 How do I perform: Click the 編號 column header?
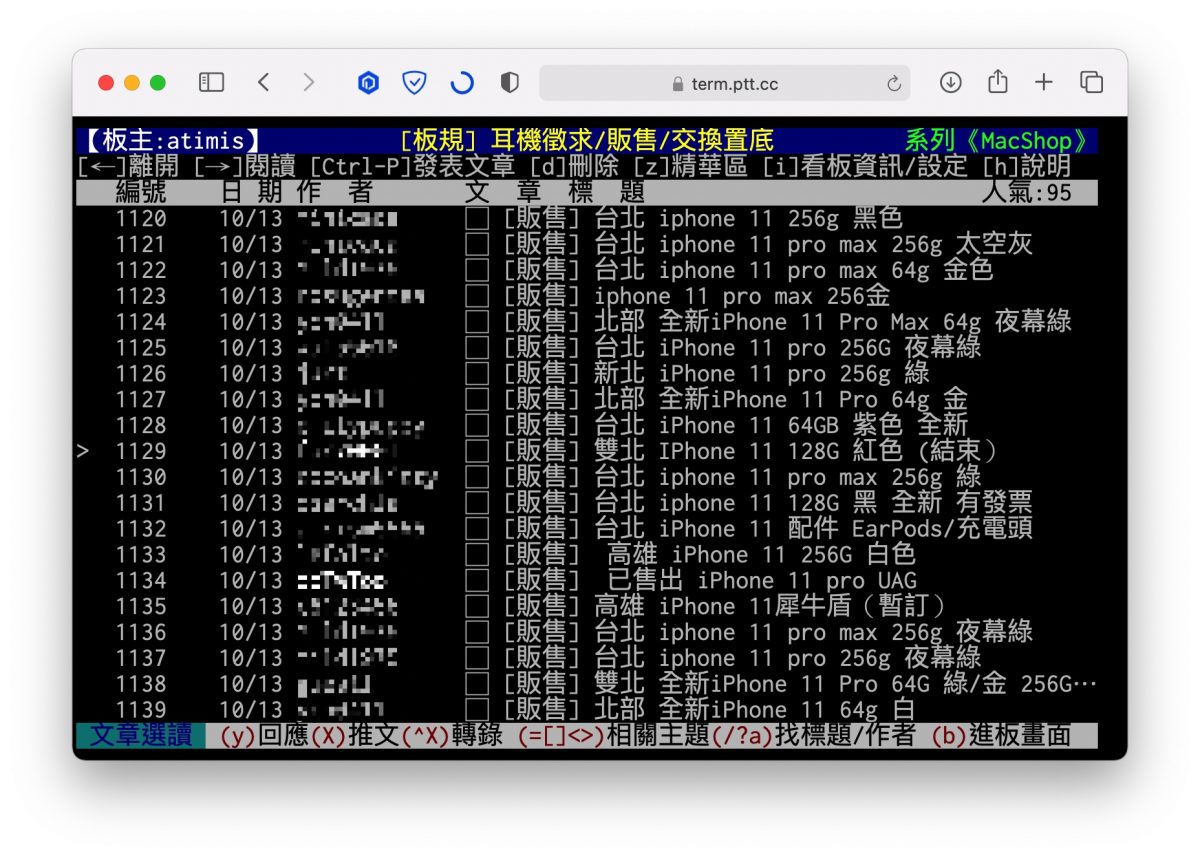tap(141, 192)
